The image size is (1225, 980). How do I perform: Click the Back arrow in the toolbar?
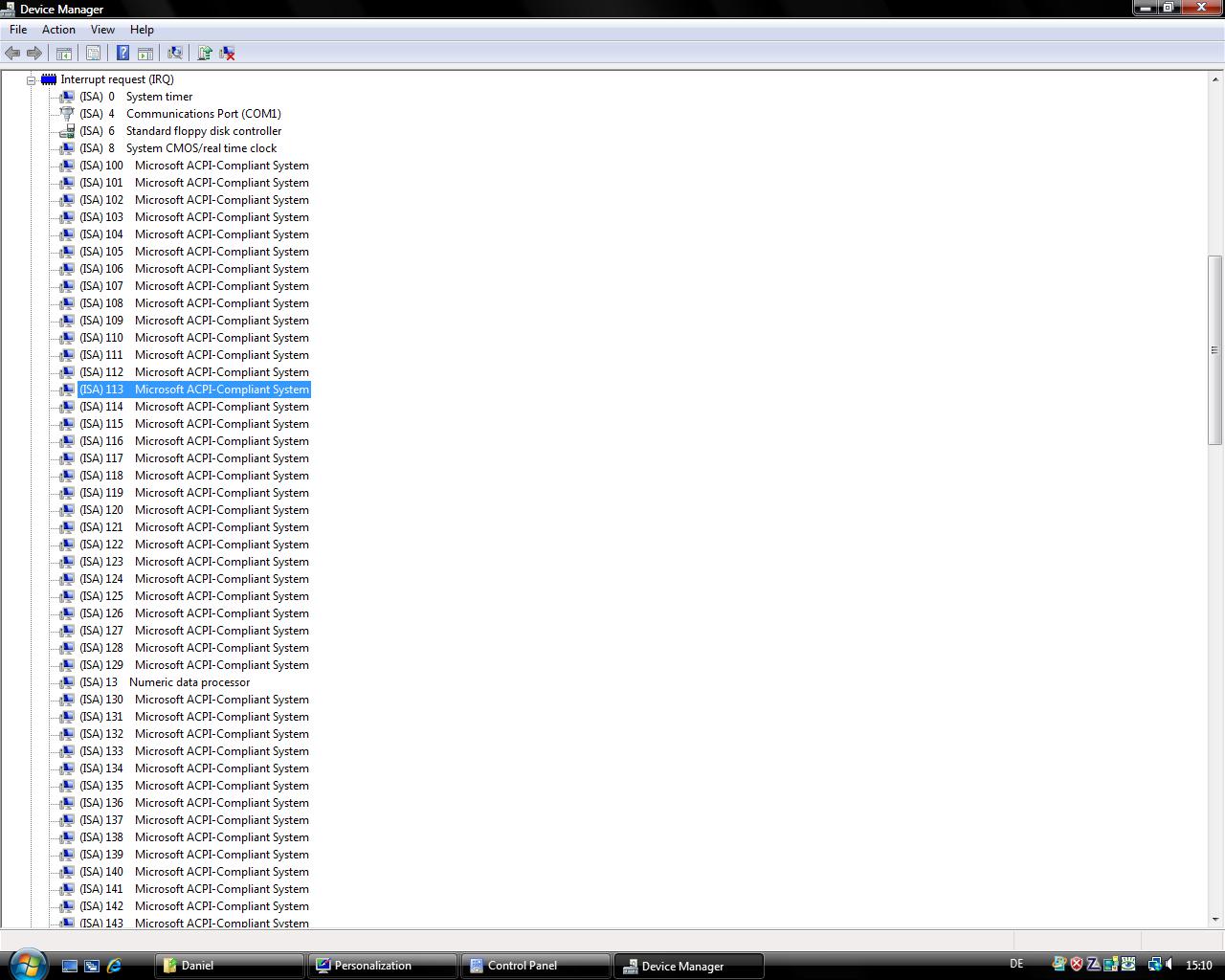coord(12,54)
